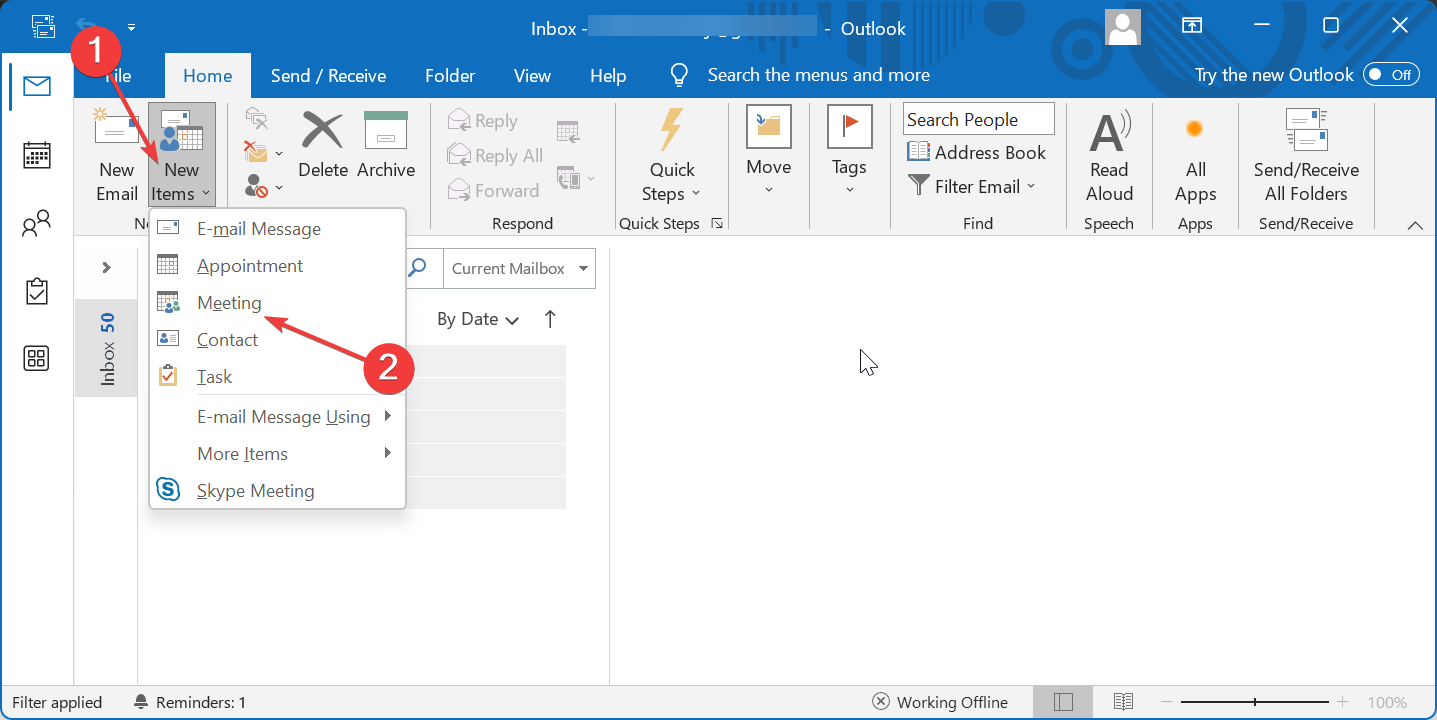Open the People contacts sidebar icon
1437x720 pixels.
point(37,225)
